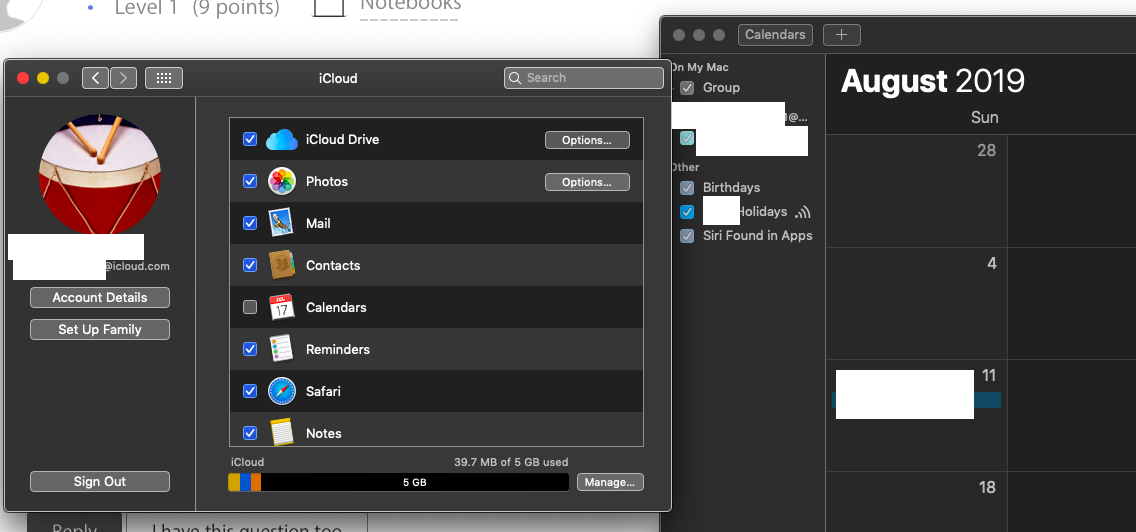The image size is (1136, 532).
Task: Click the yellow segment of storage bar
Action: coord(234,482)
